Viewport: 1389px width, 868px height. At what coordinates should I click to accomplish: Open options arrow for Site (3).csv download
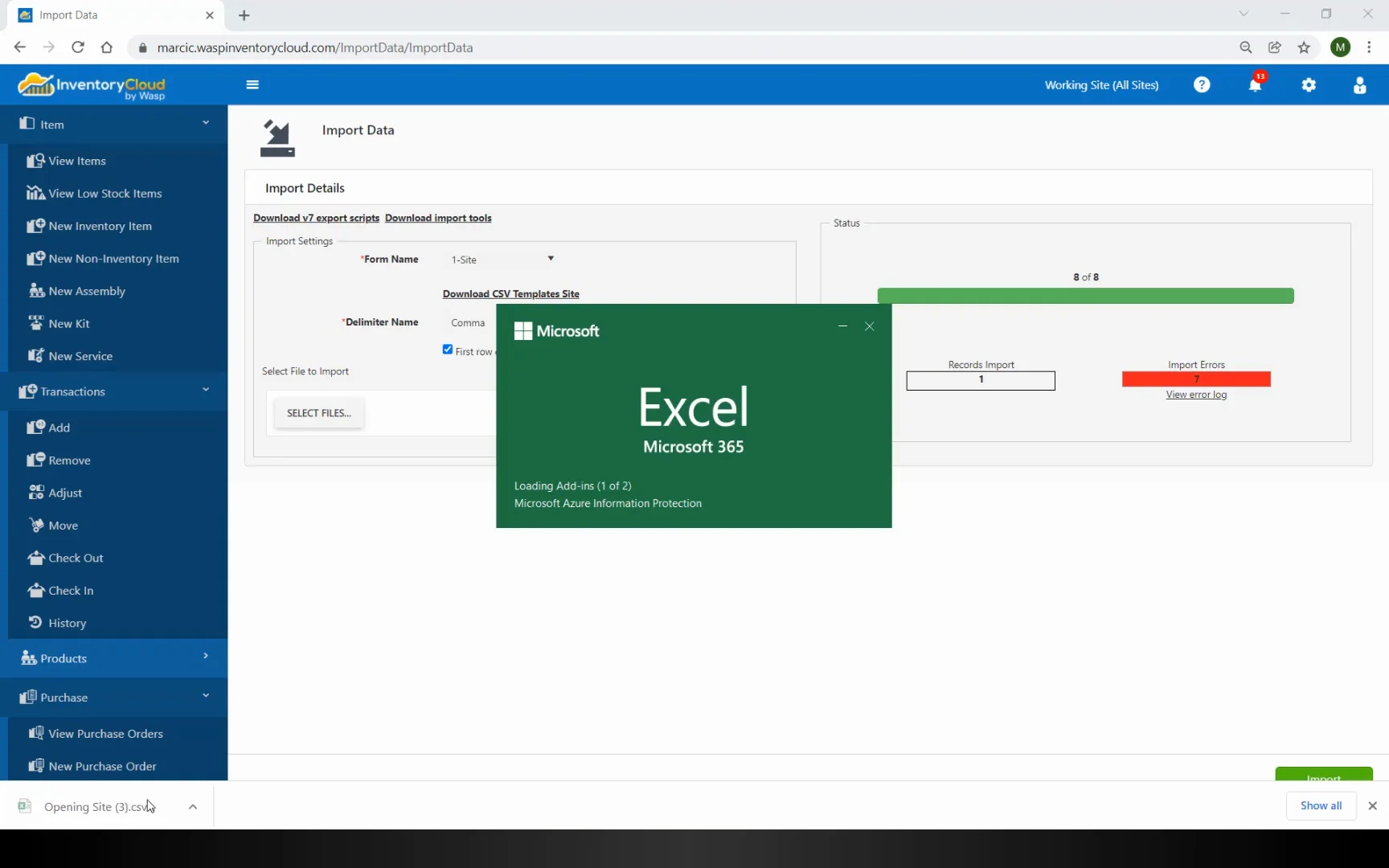[193, 806]
